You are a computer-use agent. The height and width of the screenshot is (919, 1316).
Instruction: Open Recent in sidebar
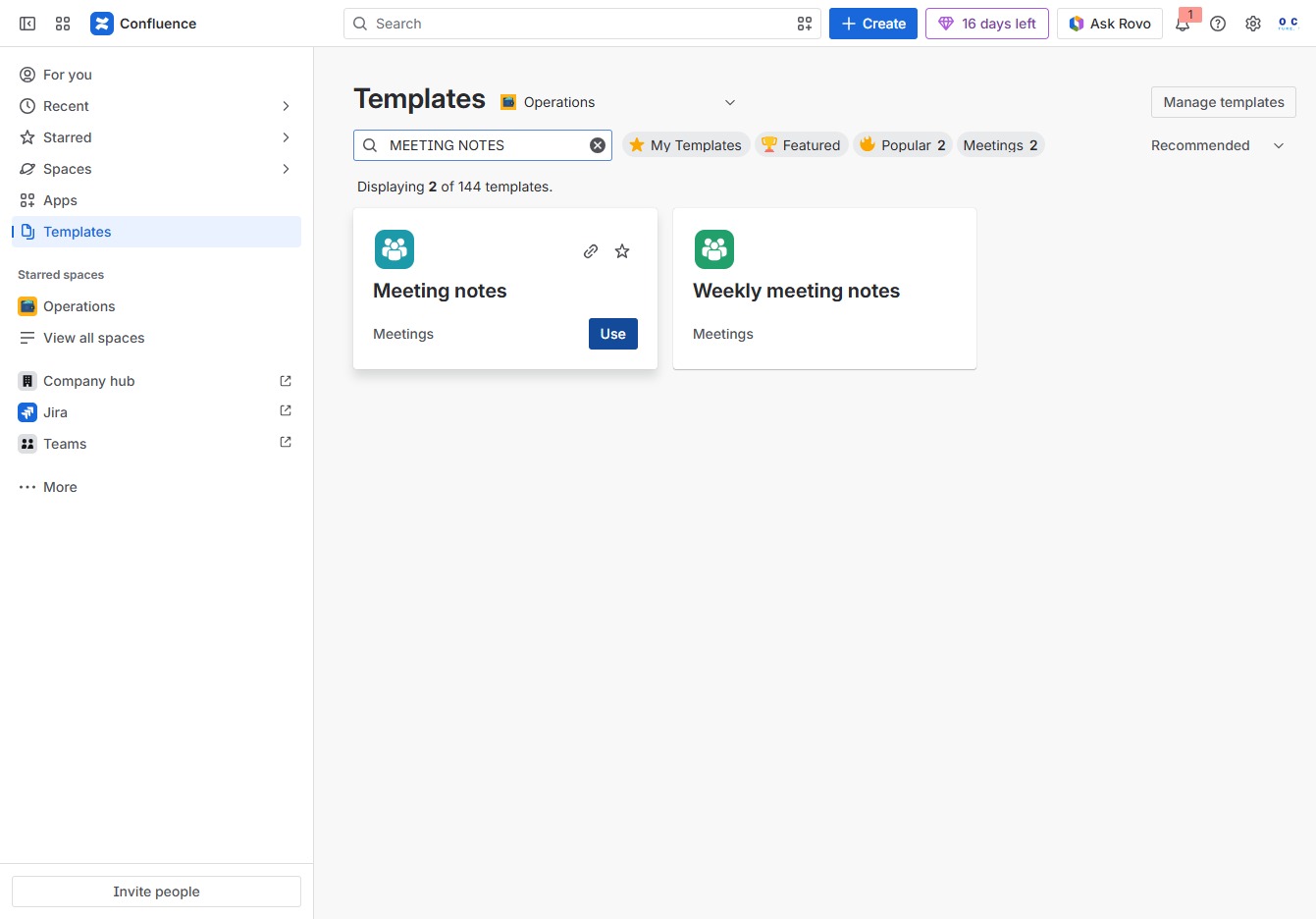pyautogui.click(x=156, y=106)
